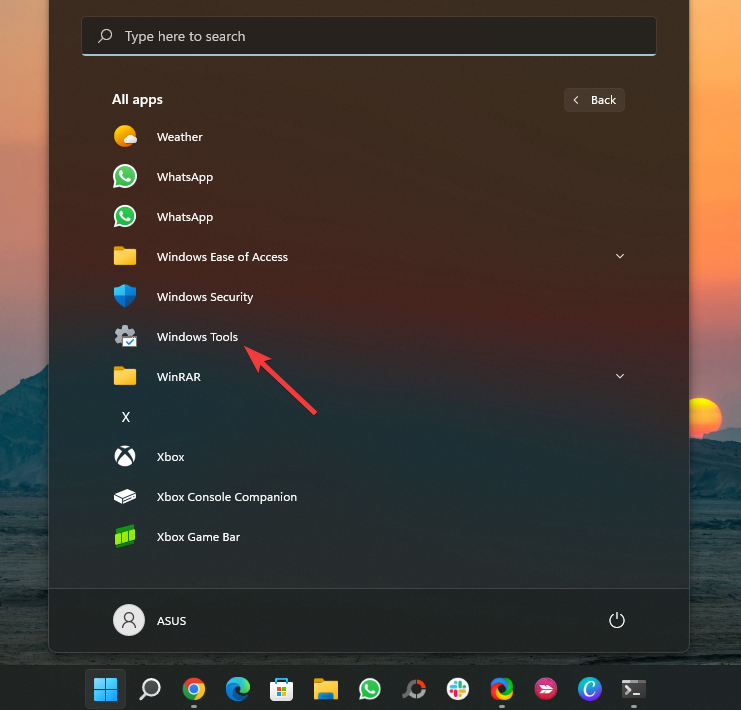
Task: Launch the WhatsApp entry just above Windows Ease of Access
Action: 369,216
